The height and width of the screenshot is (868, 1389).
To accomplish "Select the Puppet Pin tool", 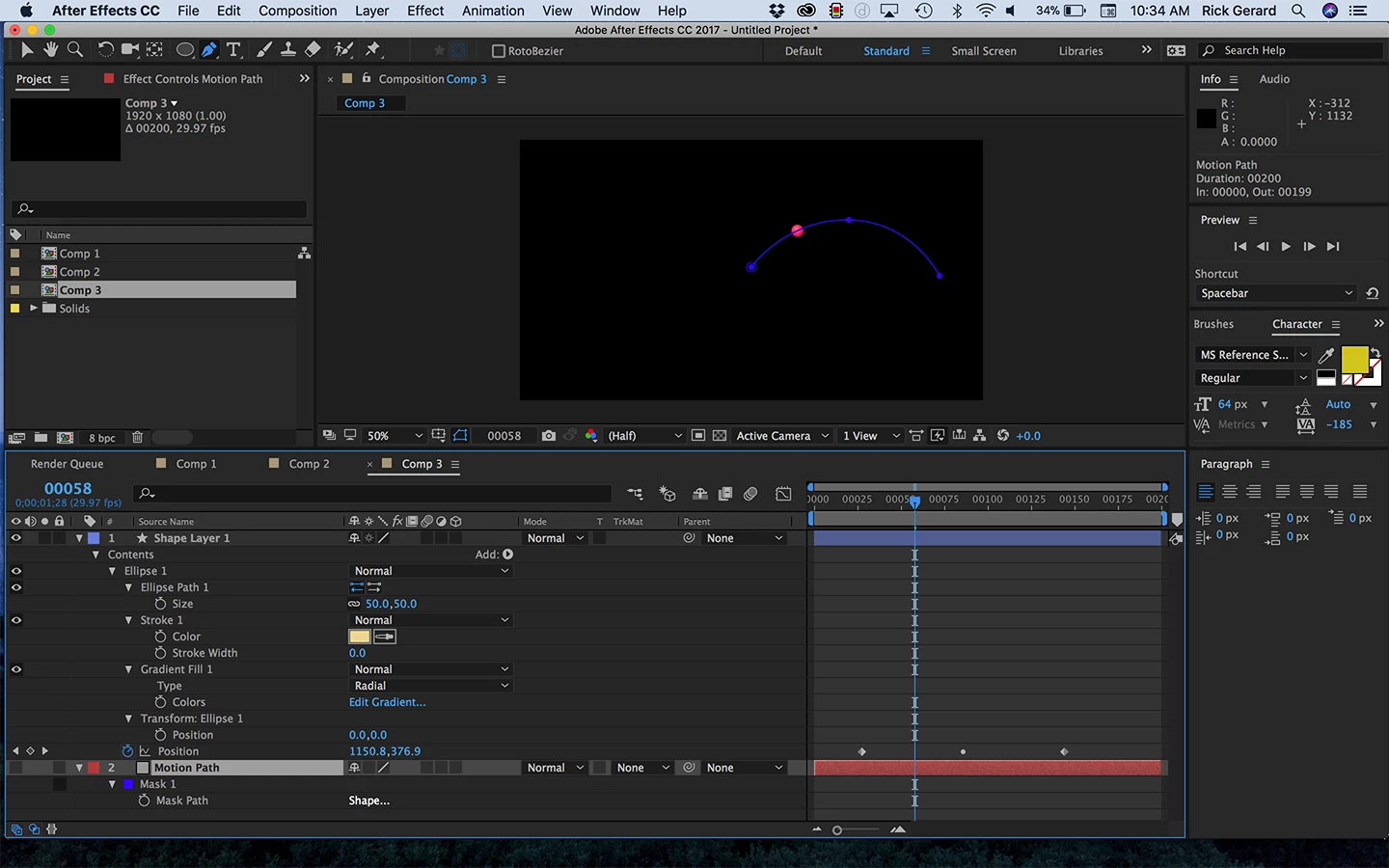I will point(373,50).
